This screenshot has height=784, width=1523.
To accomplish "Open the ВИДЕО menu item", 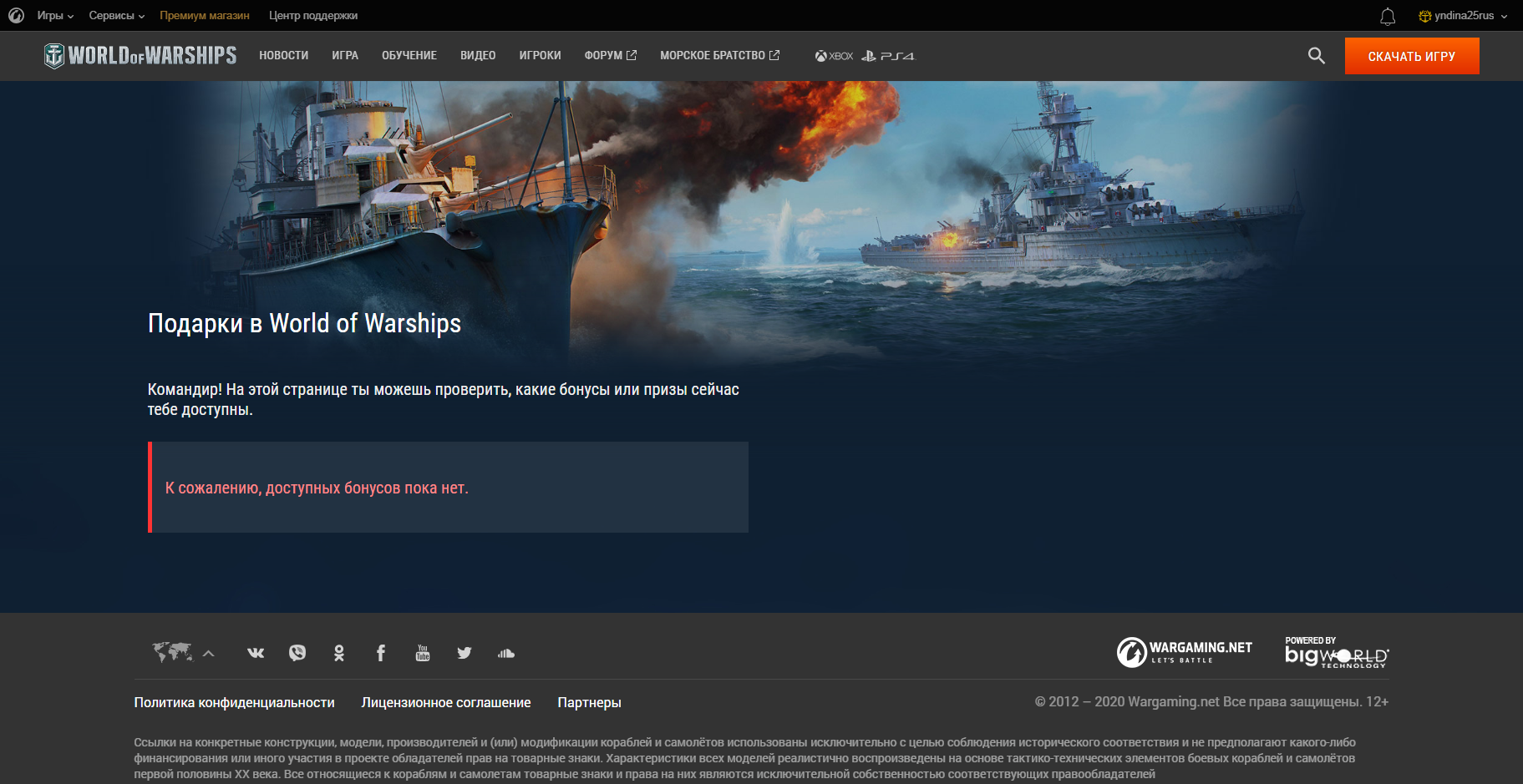I will (478, 56).
